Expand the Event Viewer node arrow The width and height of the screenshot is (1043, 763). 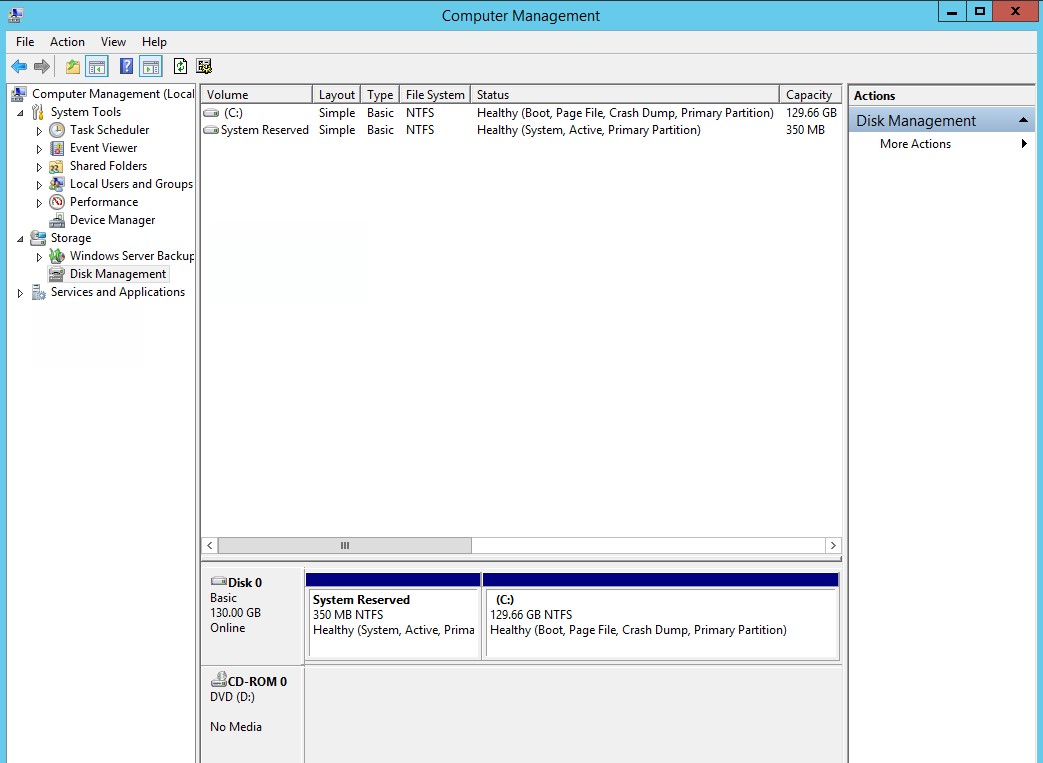39,148
